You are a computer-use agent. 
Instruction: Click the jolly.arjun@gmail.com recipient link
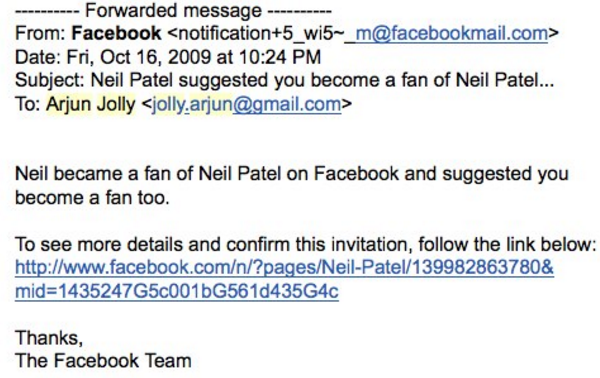pos(246,104)
